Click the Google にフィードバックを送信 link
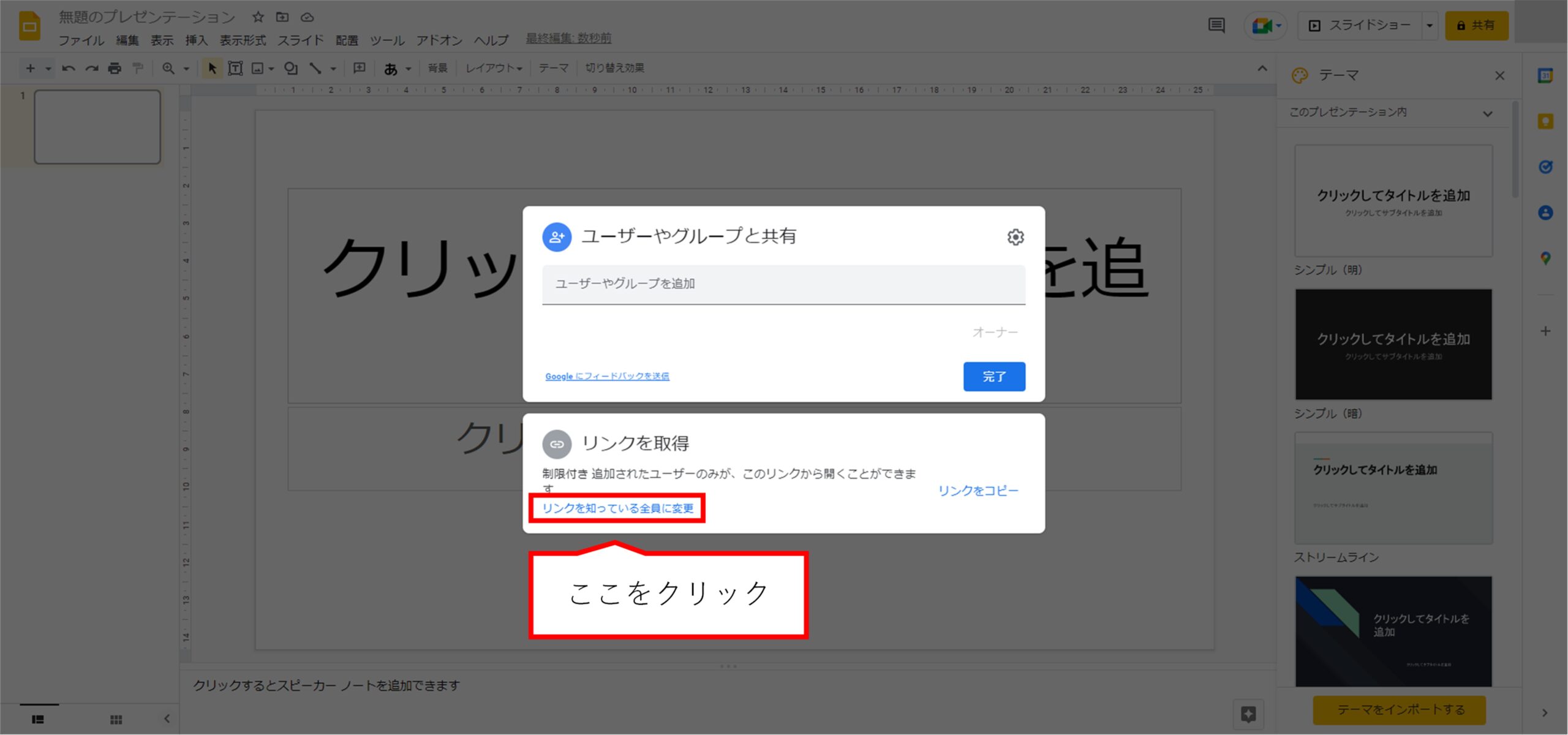Image resolution: width=1568 pixels, height=735 pixels. coord(607,376)
